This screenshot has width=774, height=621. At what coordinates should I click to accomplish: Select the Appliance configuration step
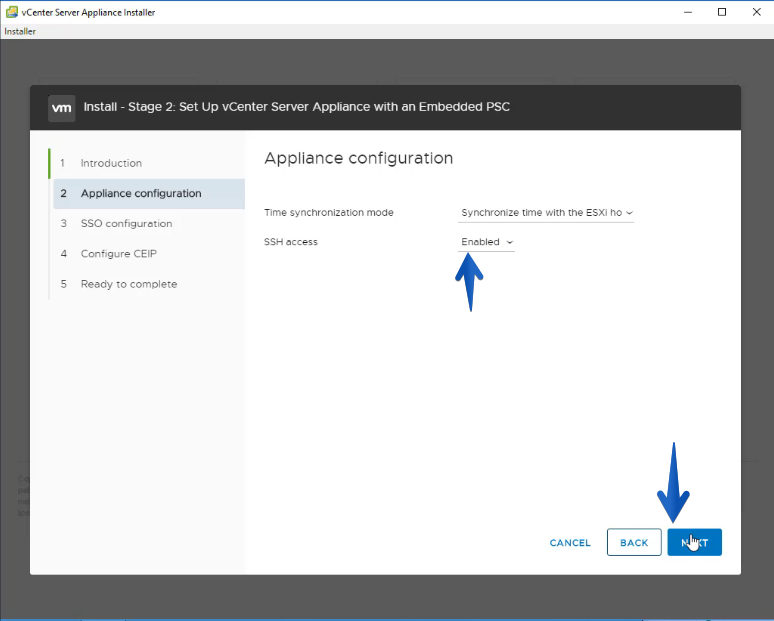[149, 193]
